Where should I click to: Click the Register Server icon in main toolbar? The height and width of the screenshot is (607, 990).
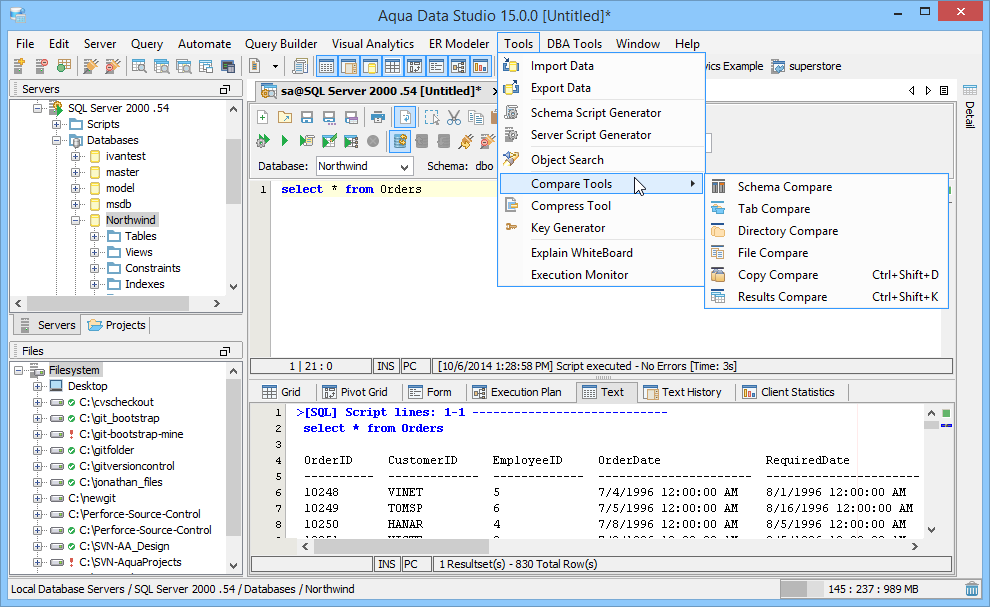(x=20, y=66)
